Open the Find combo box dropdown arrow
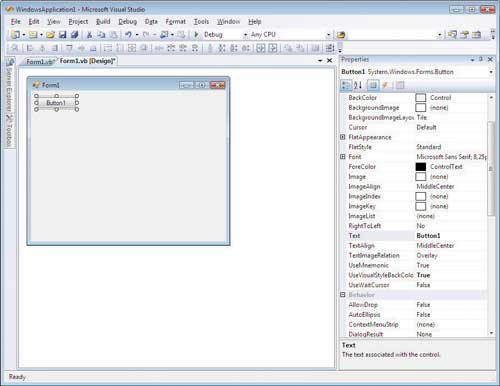The width and height of the screenshot is (500, 386). [x=439, y=35]
